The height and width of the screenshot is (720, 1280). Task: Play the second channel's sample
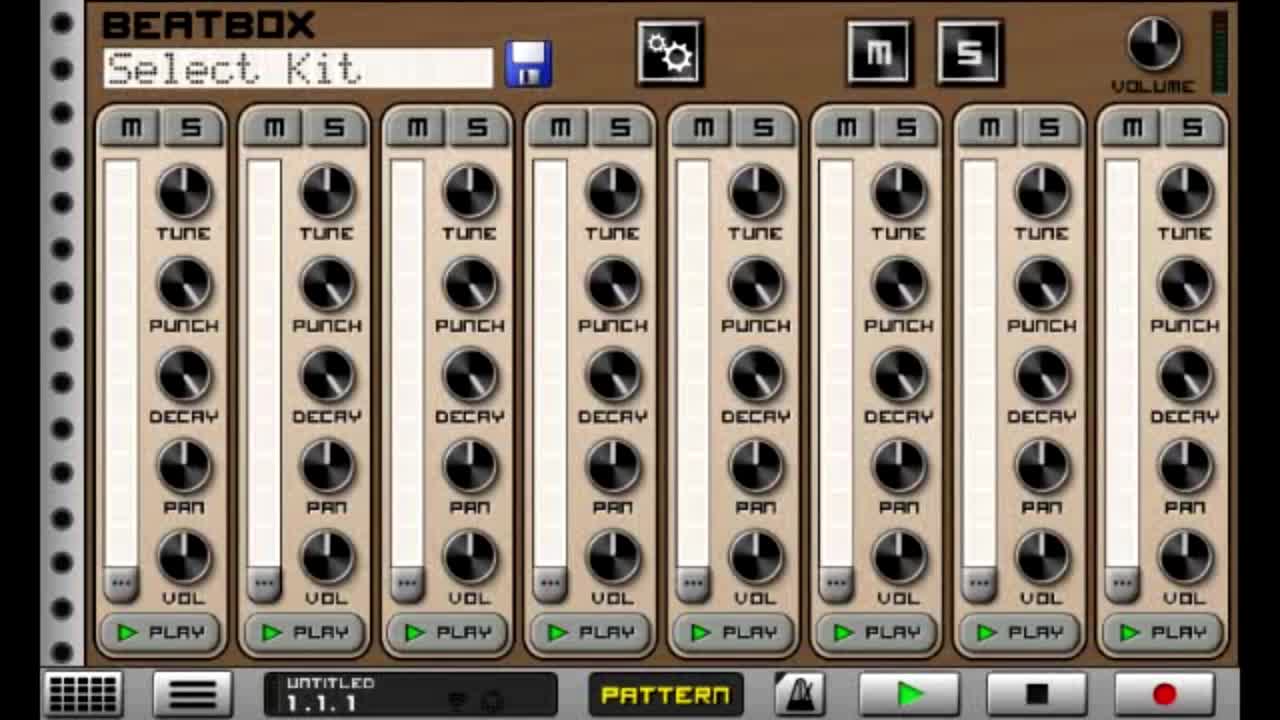(305, 633)
